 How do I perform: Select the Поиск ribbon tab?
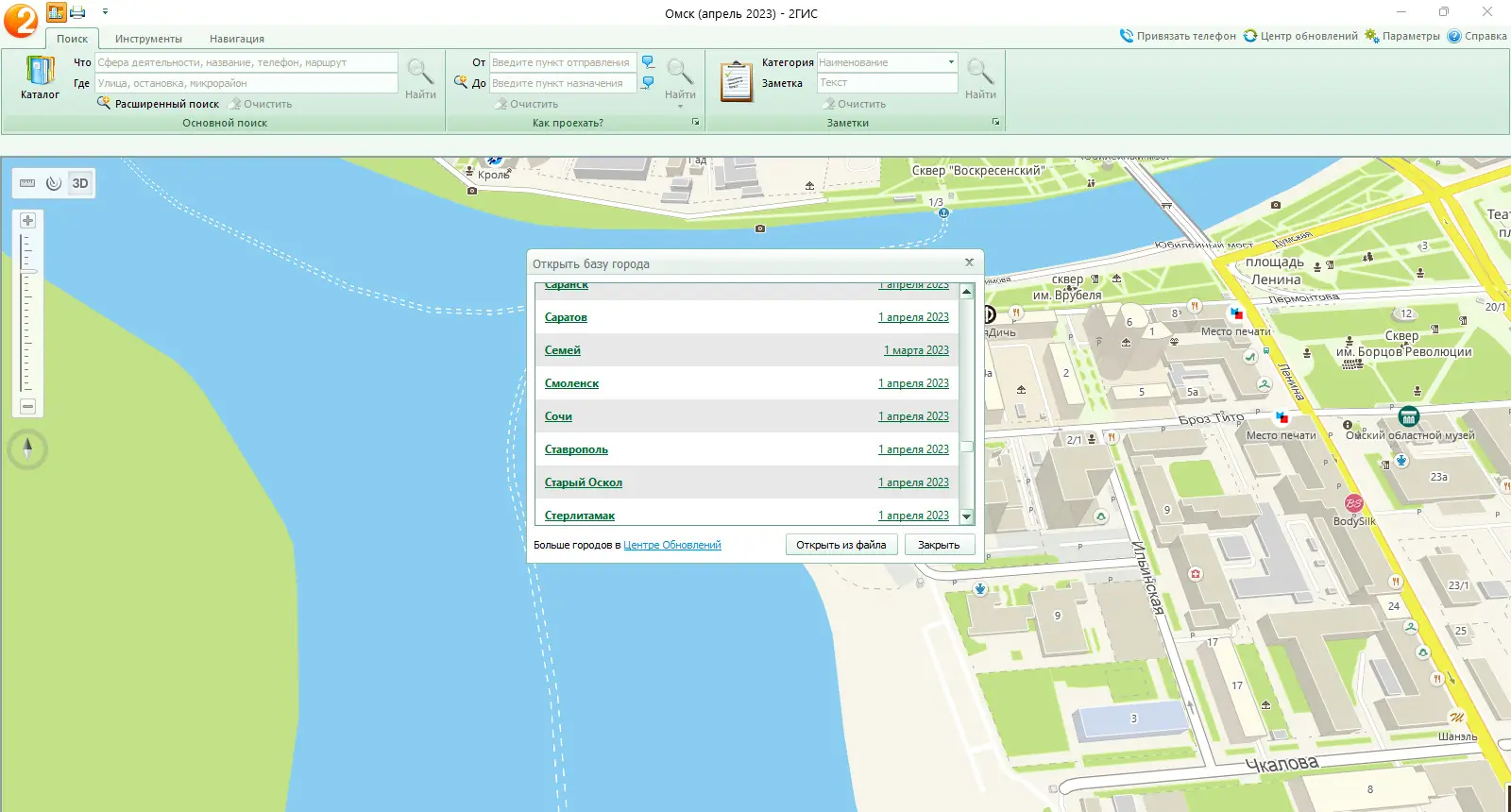(x=72, y=39)
